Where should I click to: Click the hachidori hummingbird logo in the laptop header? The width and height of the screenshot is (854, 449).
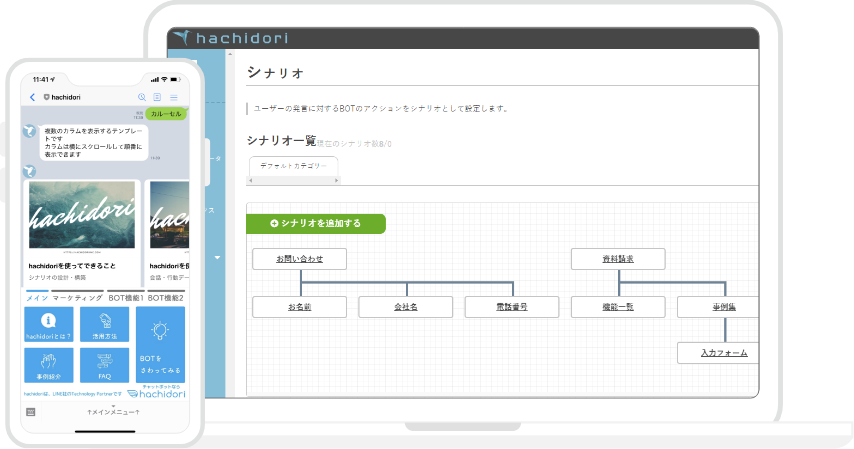point(183,38)
